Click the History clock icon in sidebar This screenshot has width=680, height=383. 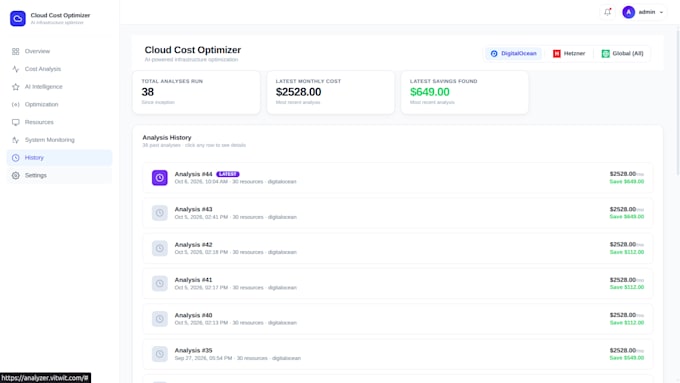pos(16,158)
